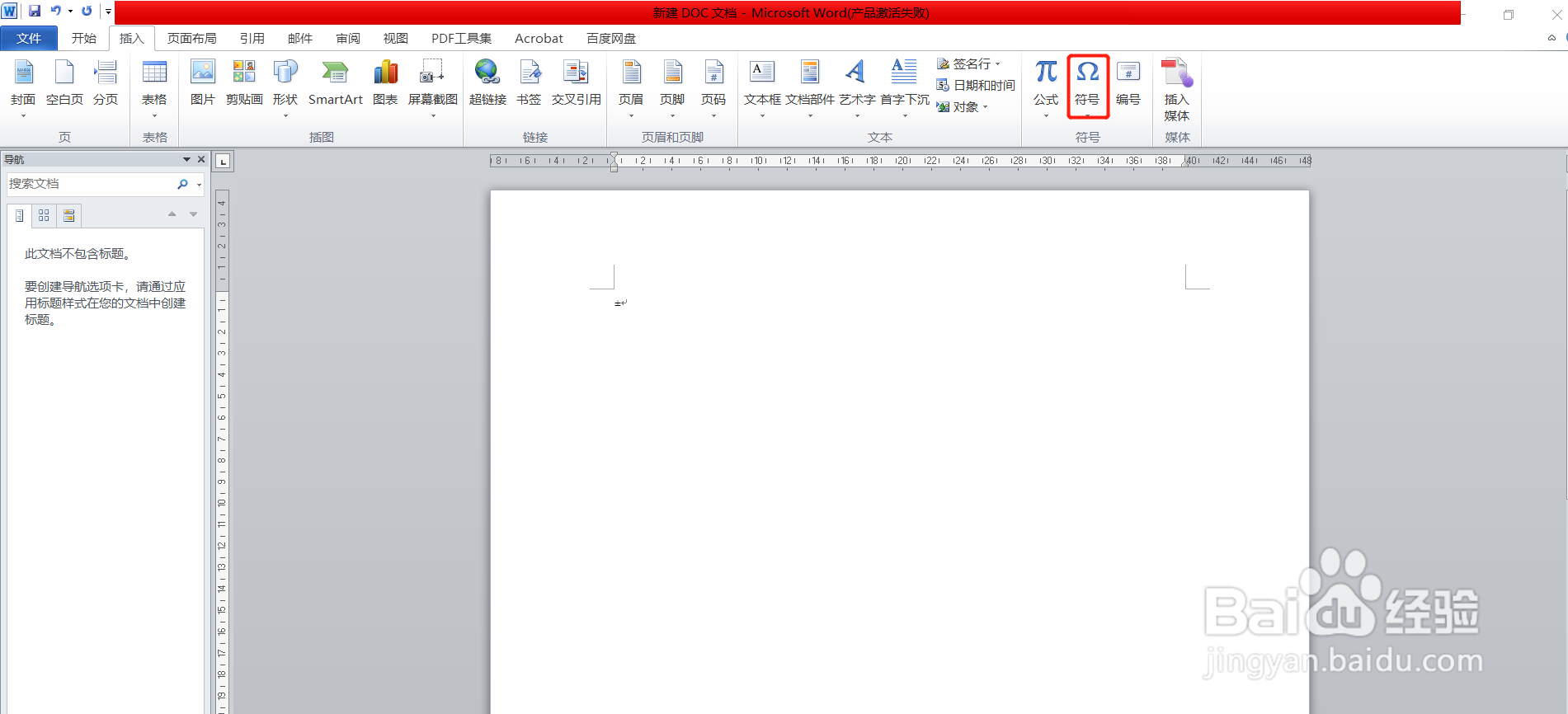
Task: Browse headings view in navigation pane
Action: click(x=20, y=215)
